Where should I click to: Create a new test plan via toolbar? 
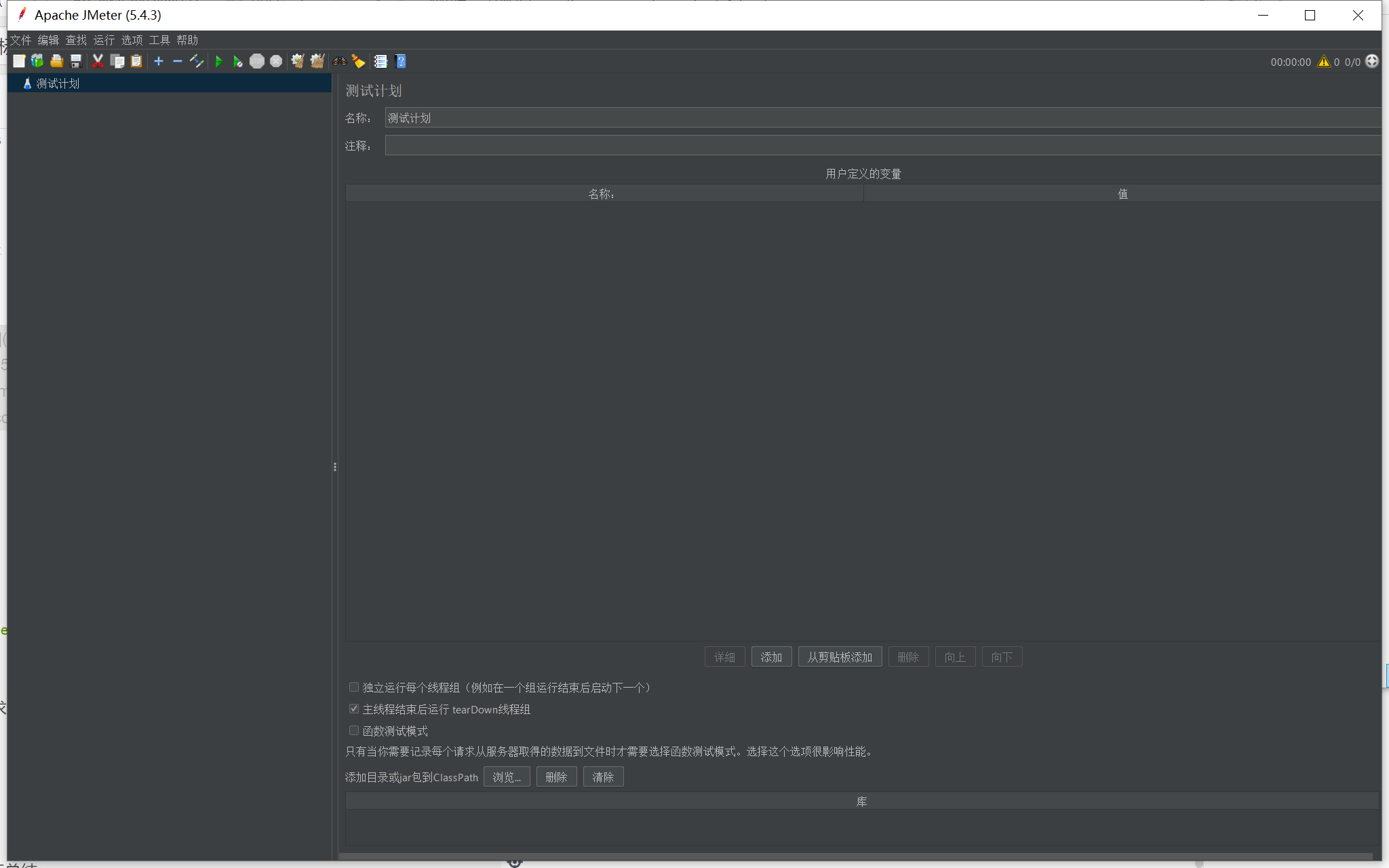point(19,62)
